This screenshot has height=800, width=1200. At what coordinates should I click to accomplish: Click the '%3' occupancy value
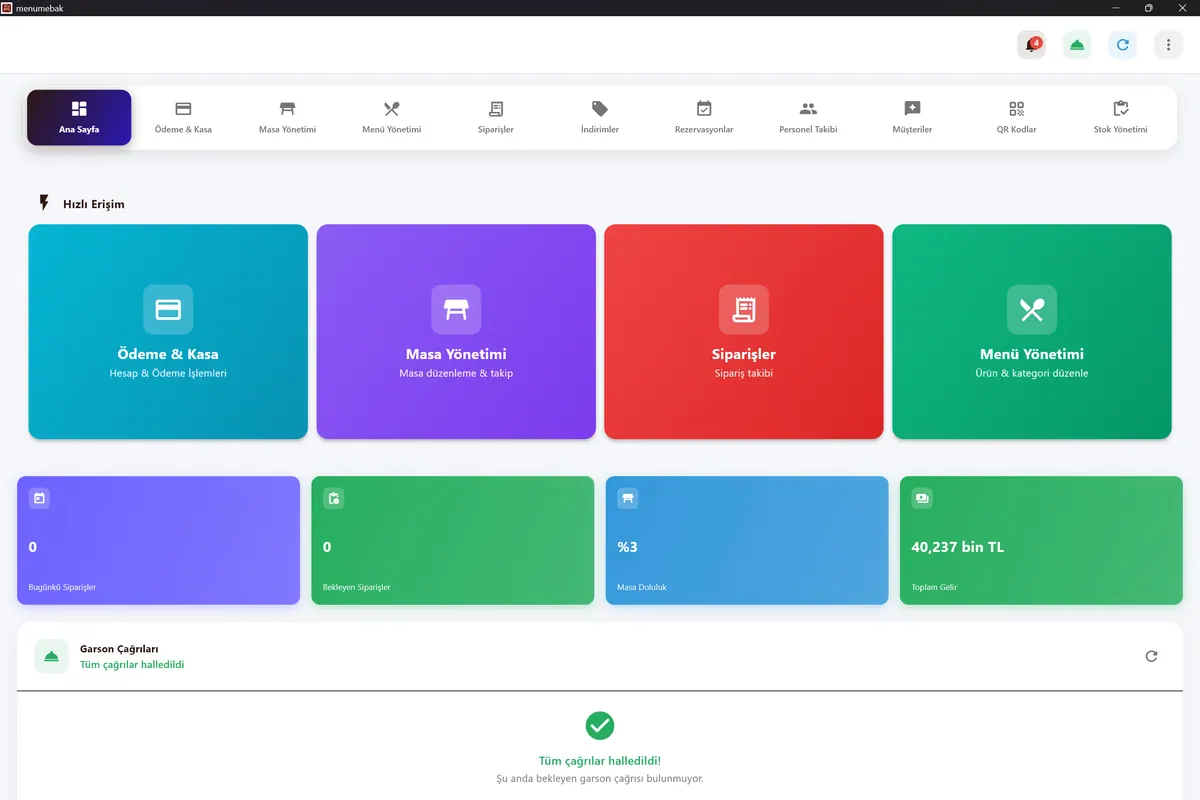pyautogui.click(x=628, y=547)
